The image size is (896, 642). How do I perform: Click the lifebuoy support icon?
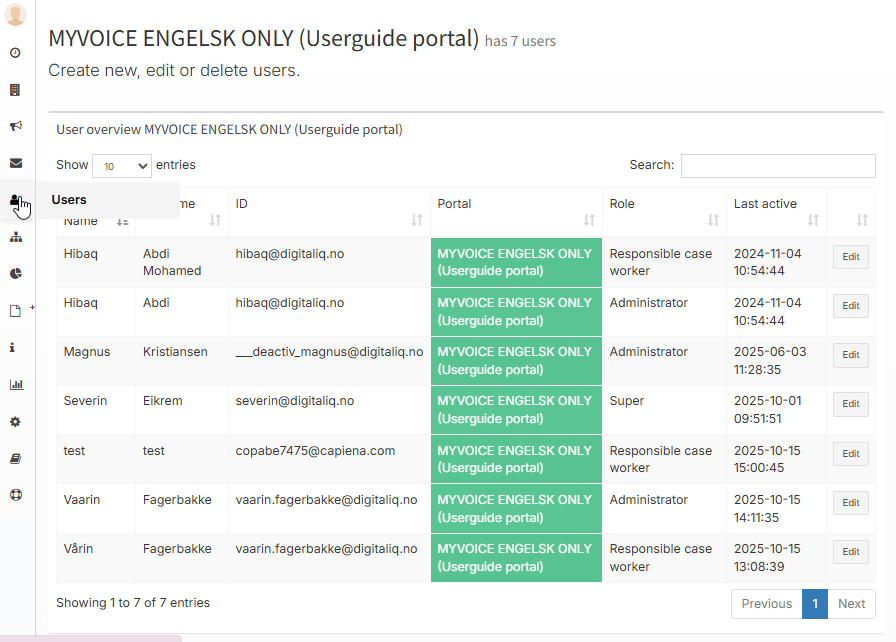tap(15, 495)
